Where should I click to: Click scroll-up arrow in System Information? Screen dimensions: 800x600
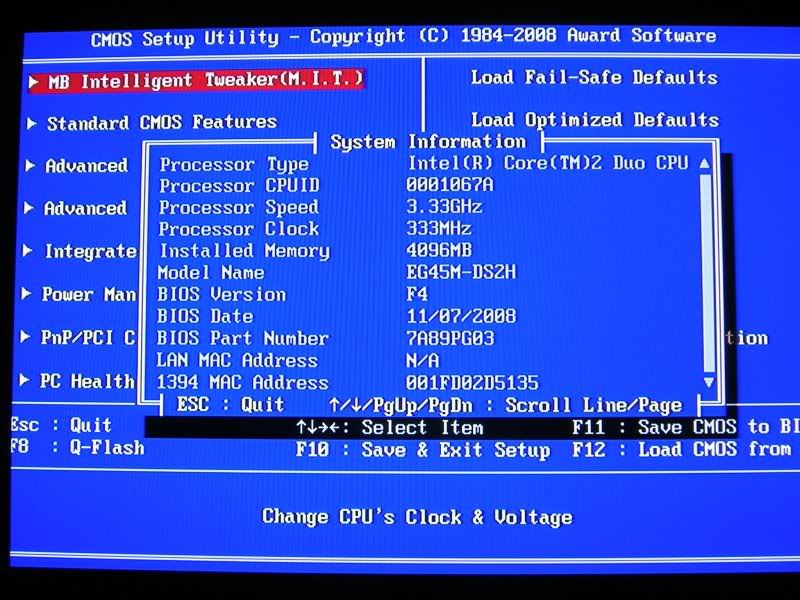(705, 163)
